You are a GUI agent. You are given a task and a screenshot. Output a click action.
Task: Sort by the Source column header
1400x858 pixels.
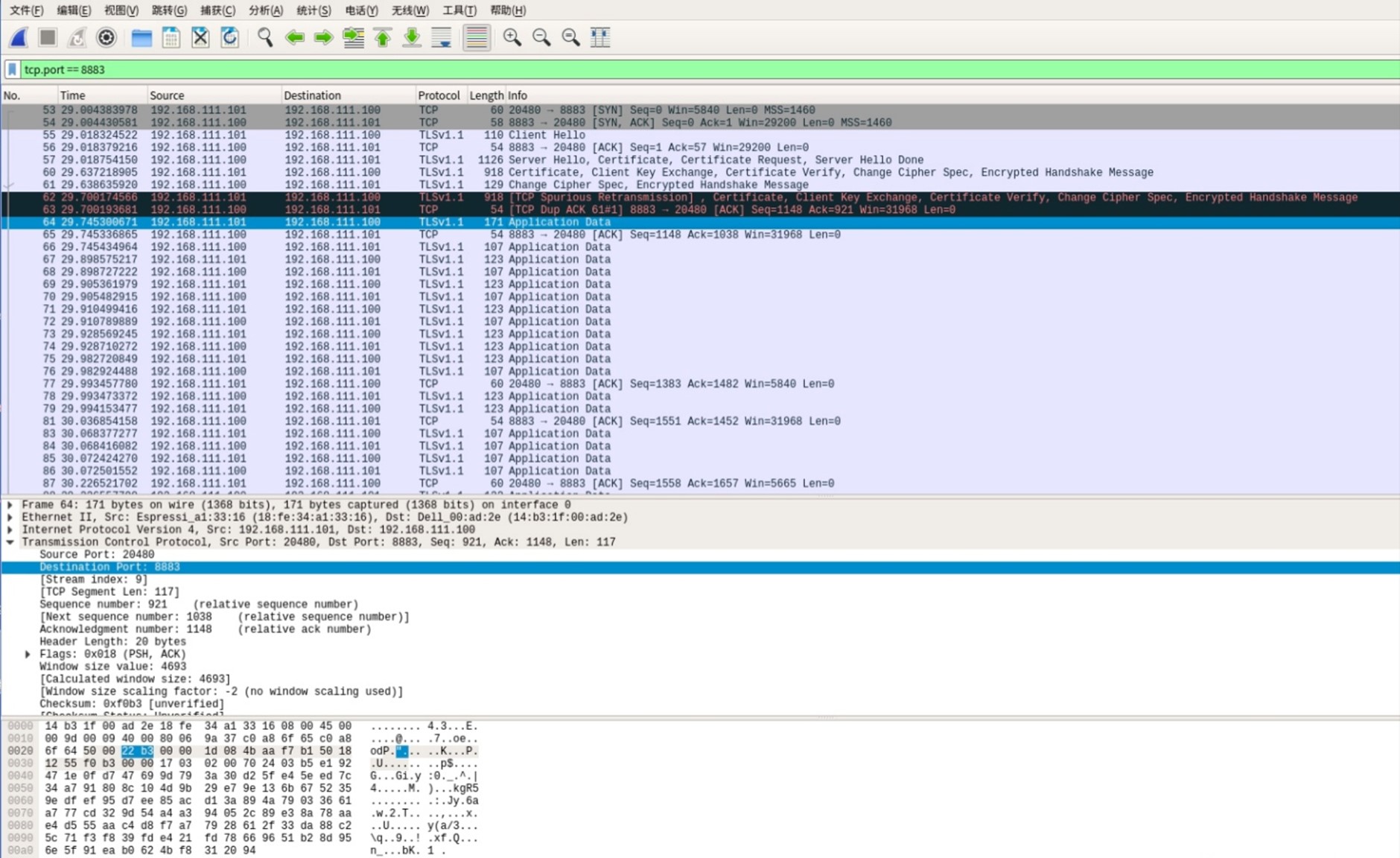pyautogui.click(x=167, y=95)
